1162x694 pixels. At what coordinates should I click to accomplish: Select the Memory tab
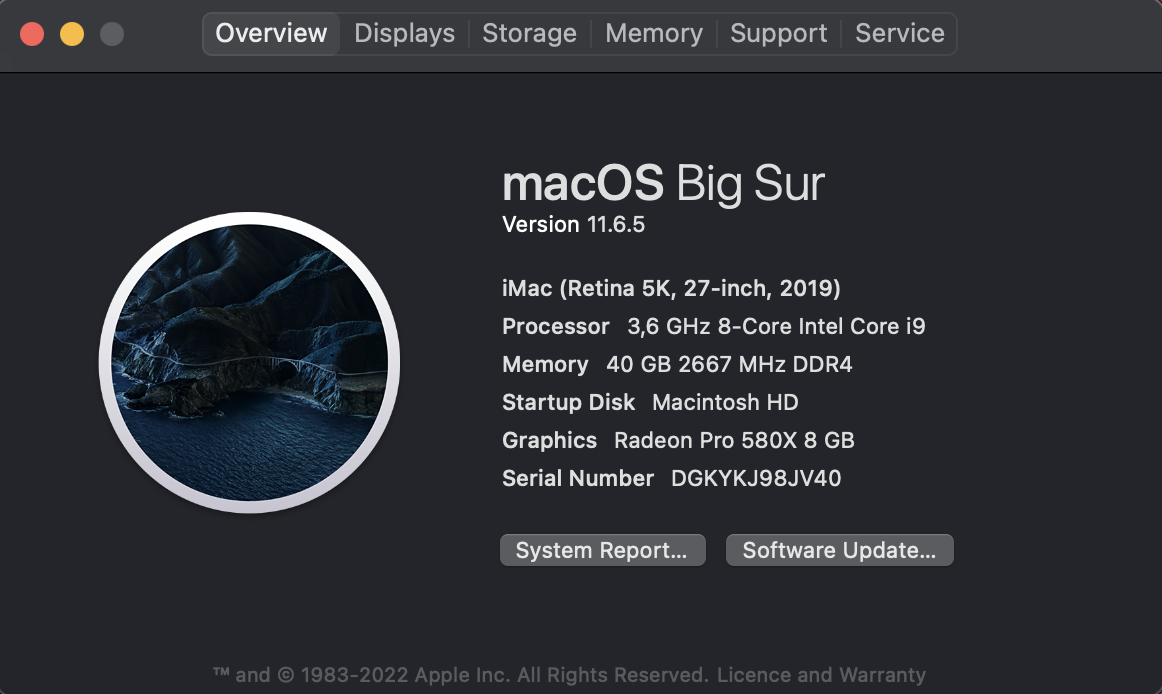tap(654, 33)
